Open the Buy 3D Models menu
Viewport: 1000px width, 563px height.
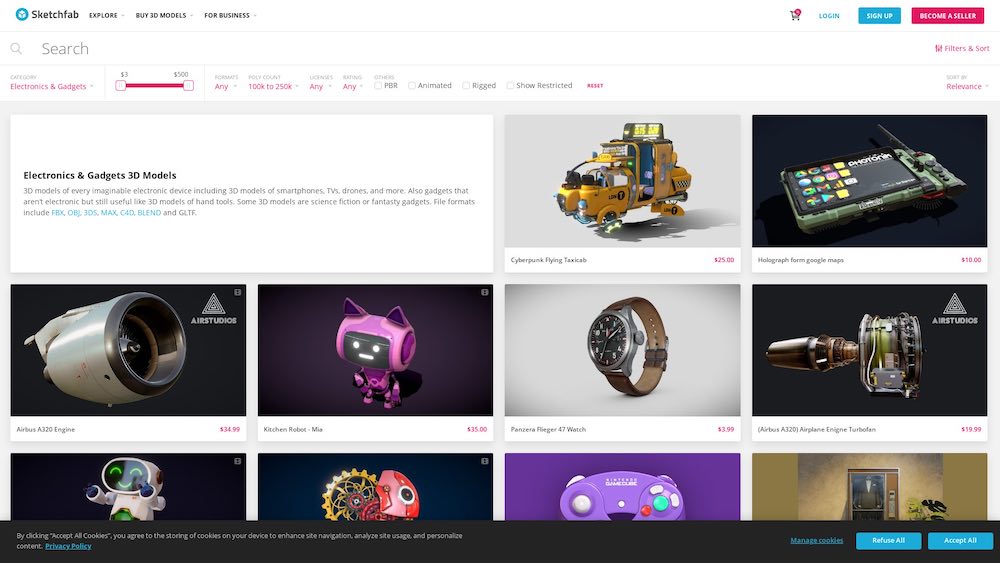[164, 16]
